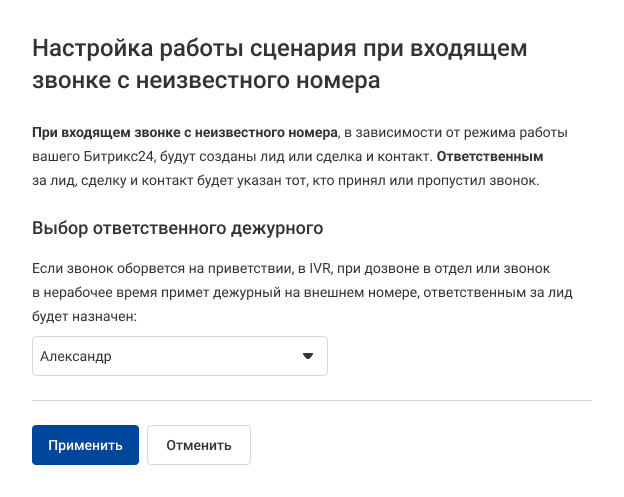This screenshot has height=497, width=624.
Task: Click the title line 'звонке с неизвестного номера'
Action: coord(206,82)
